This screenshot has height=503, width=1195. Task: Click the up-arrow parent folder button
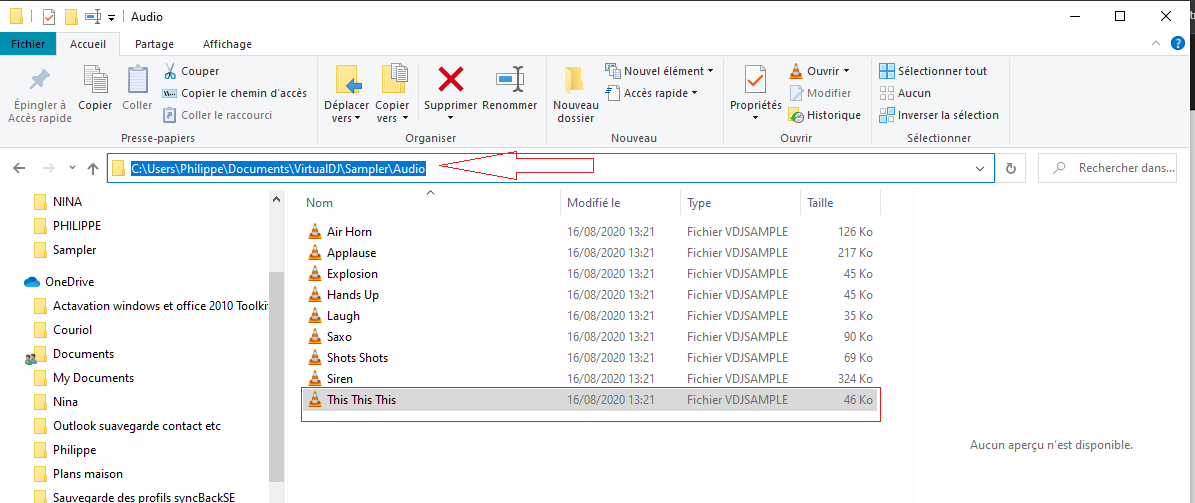(x=92, y=169)
